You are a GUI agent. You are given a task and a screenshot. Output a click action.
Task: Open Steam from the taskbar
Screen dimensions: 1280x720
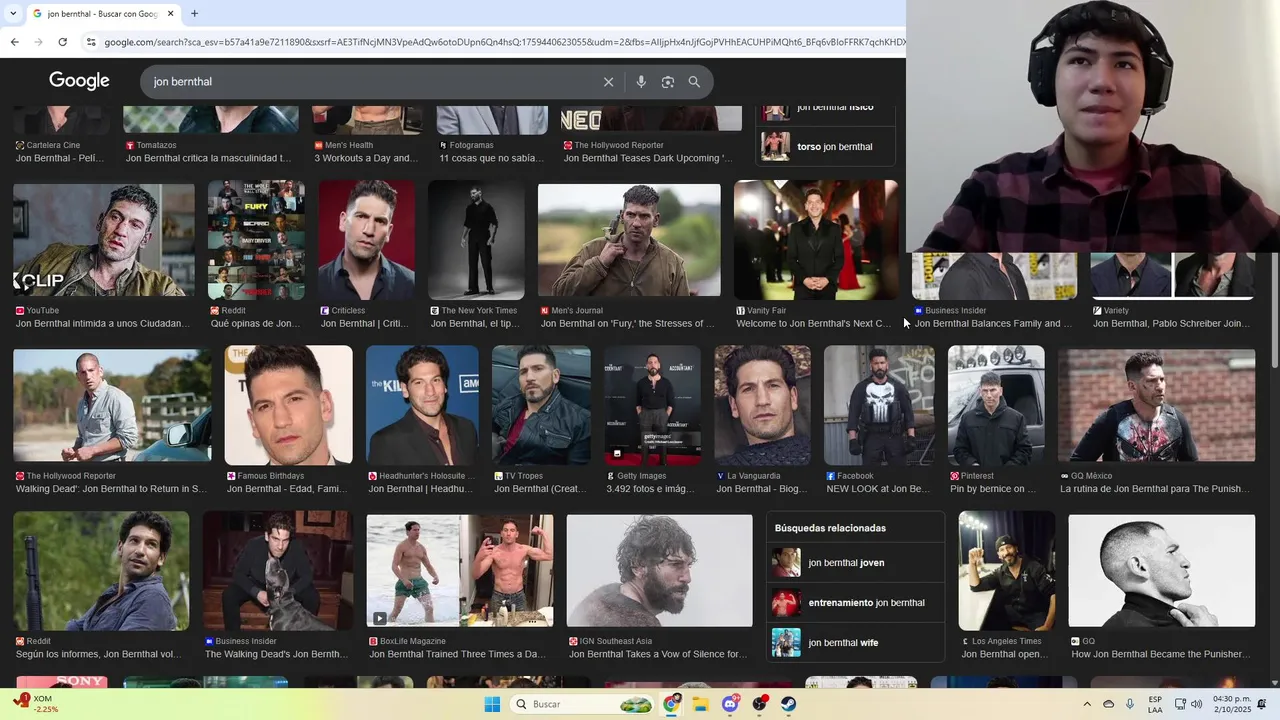[789, 704]
